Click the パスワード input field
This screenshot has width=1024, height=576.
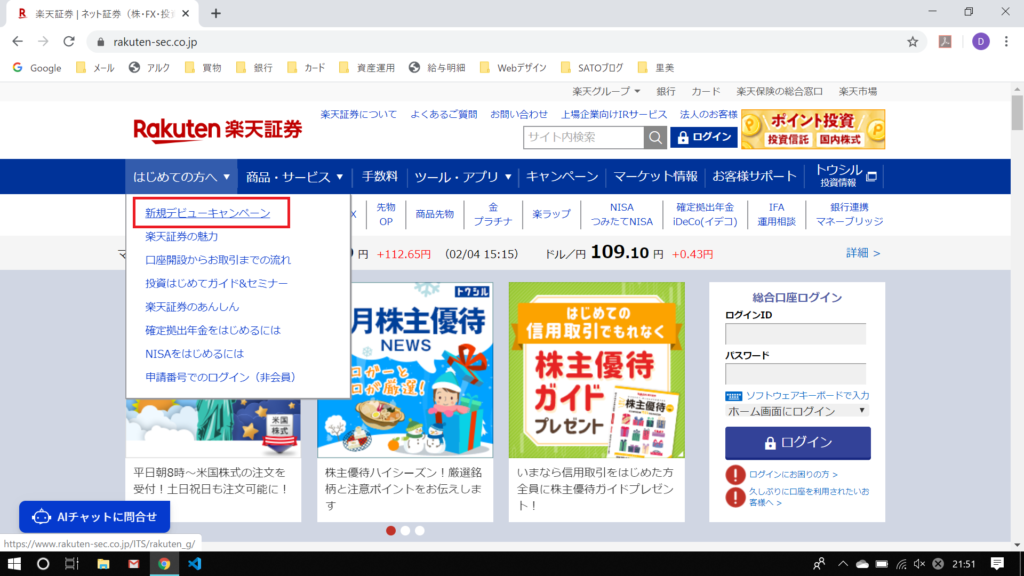(795, 374)
